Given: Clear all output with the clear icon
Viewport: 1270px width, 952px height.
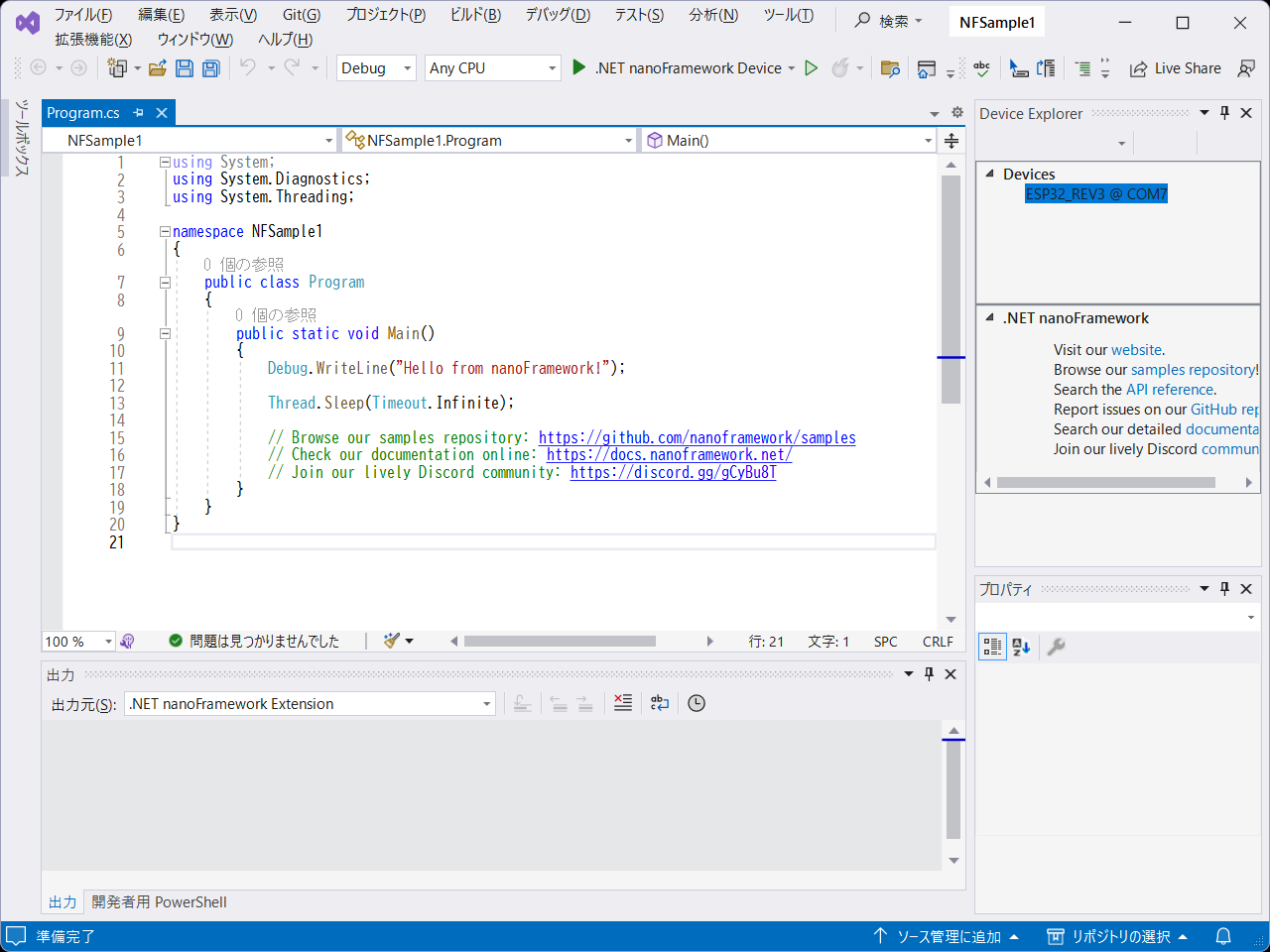Looking at the screenshot, I should point(623,703).
